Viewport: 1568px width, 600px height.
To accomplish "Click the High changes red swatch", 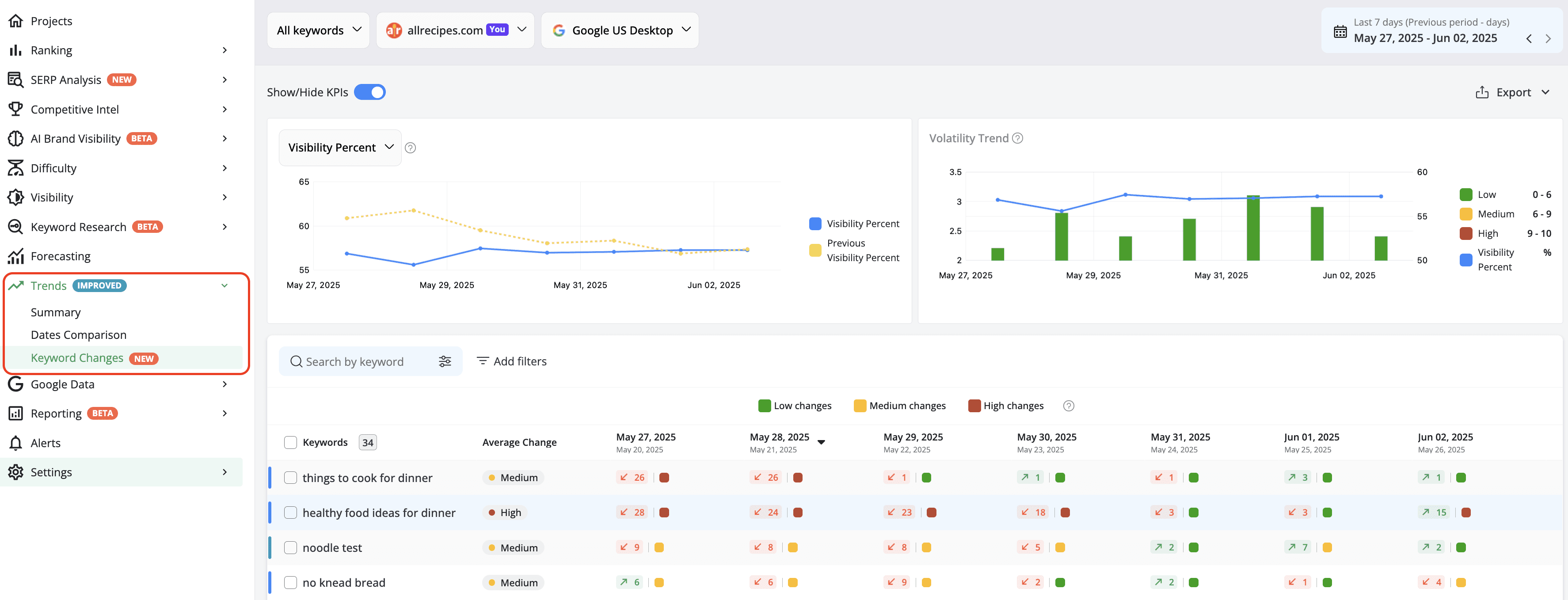I will pos(974,406).
